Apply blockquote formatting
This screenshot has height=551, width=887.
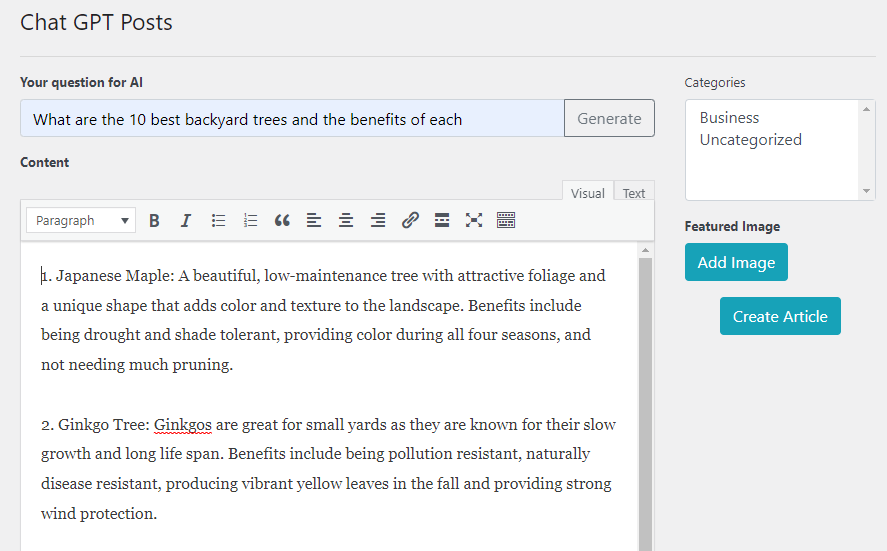(282, 221)
